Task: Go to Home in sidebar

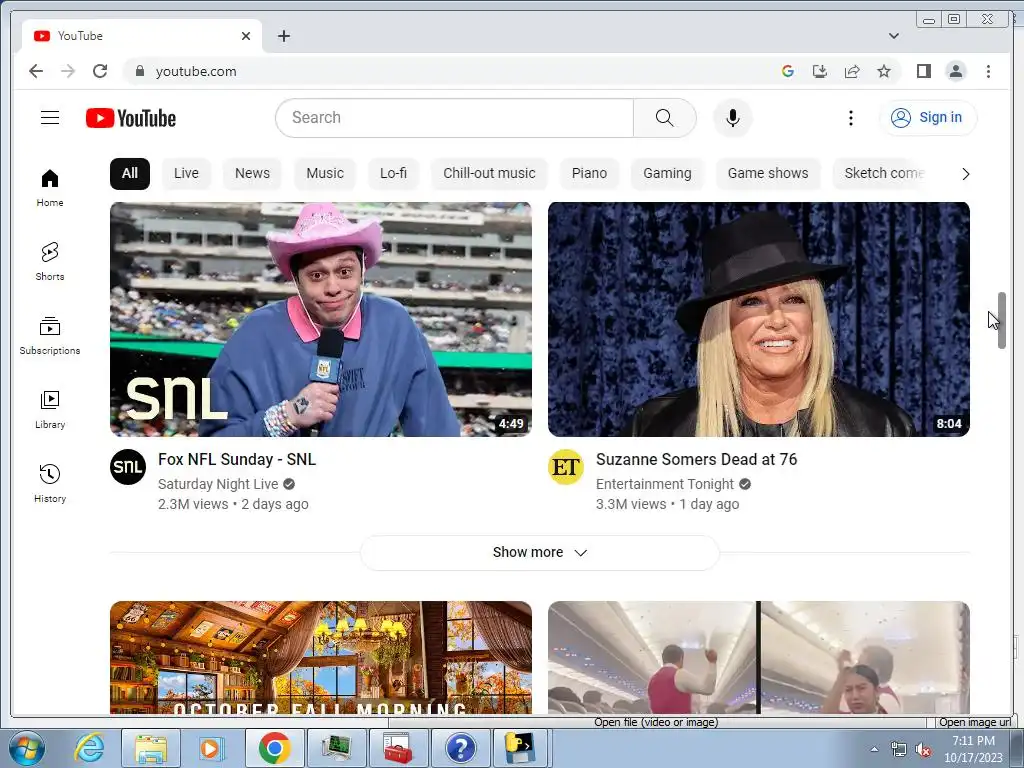Action: pyautogui.click(x=50, y=188)
